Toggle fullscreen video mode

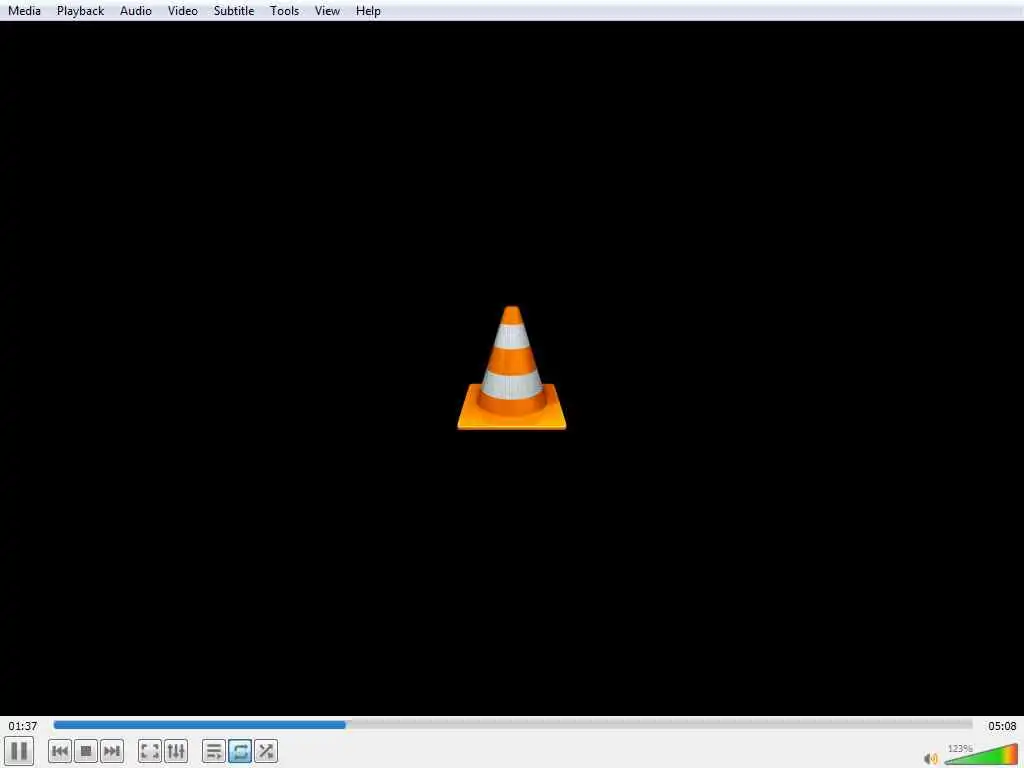click(x=150, y=751)
